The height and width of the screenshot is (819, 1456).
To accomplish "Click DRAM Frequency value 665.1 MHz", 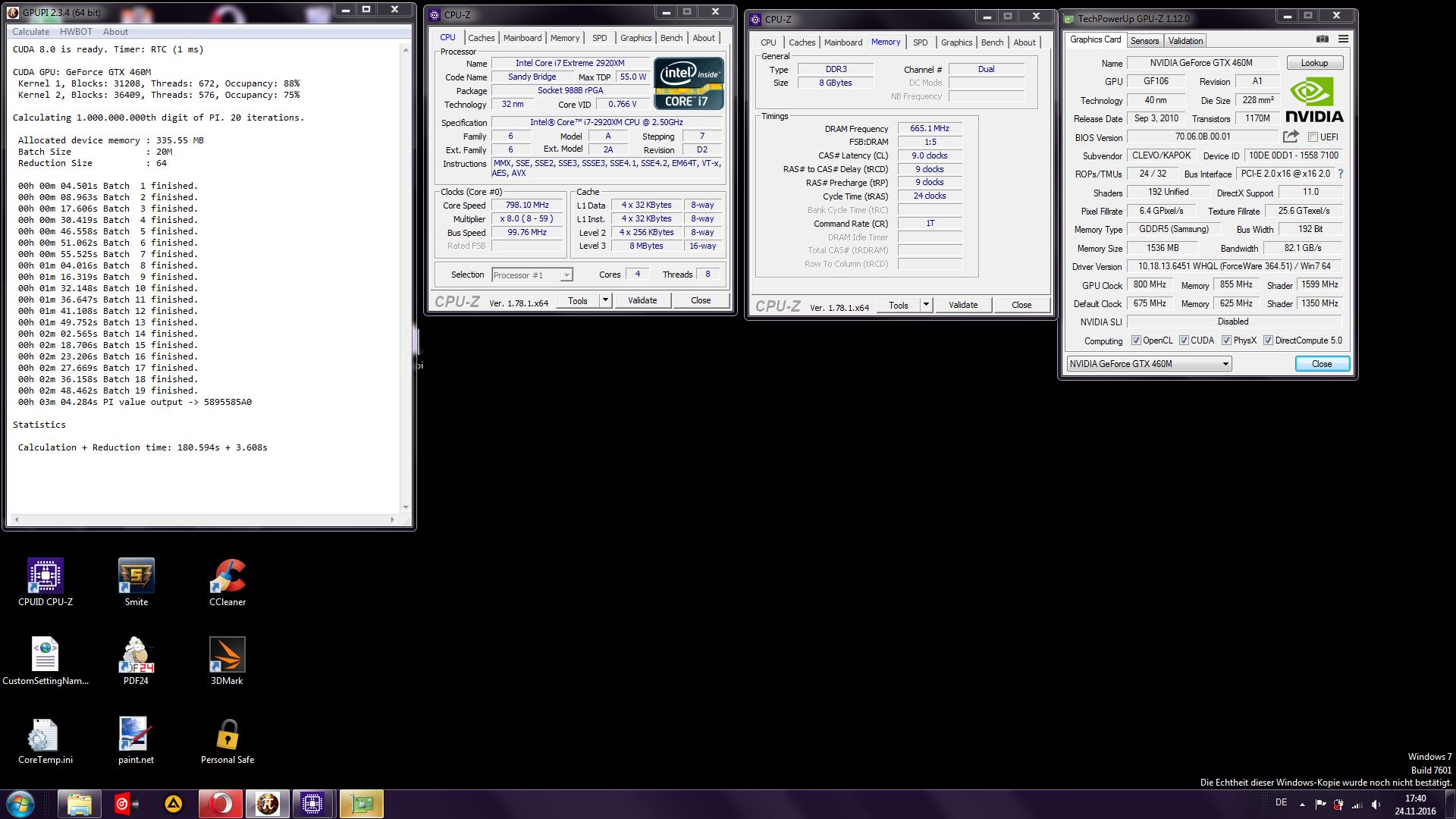I will tap(930, 129).
